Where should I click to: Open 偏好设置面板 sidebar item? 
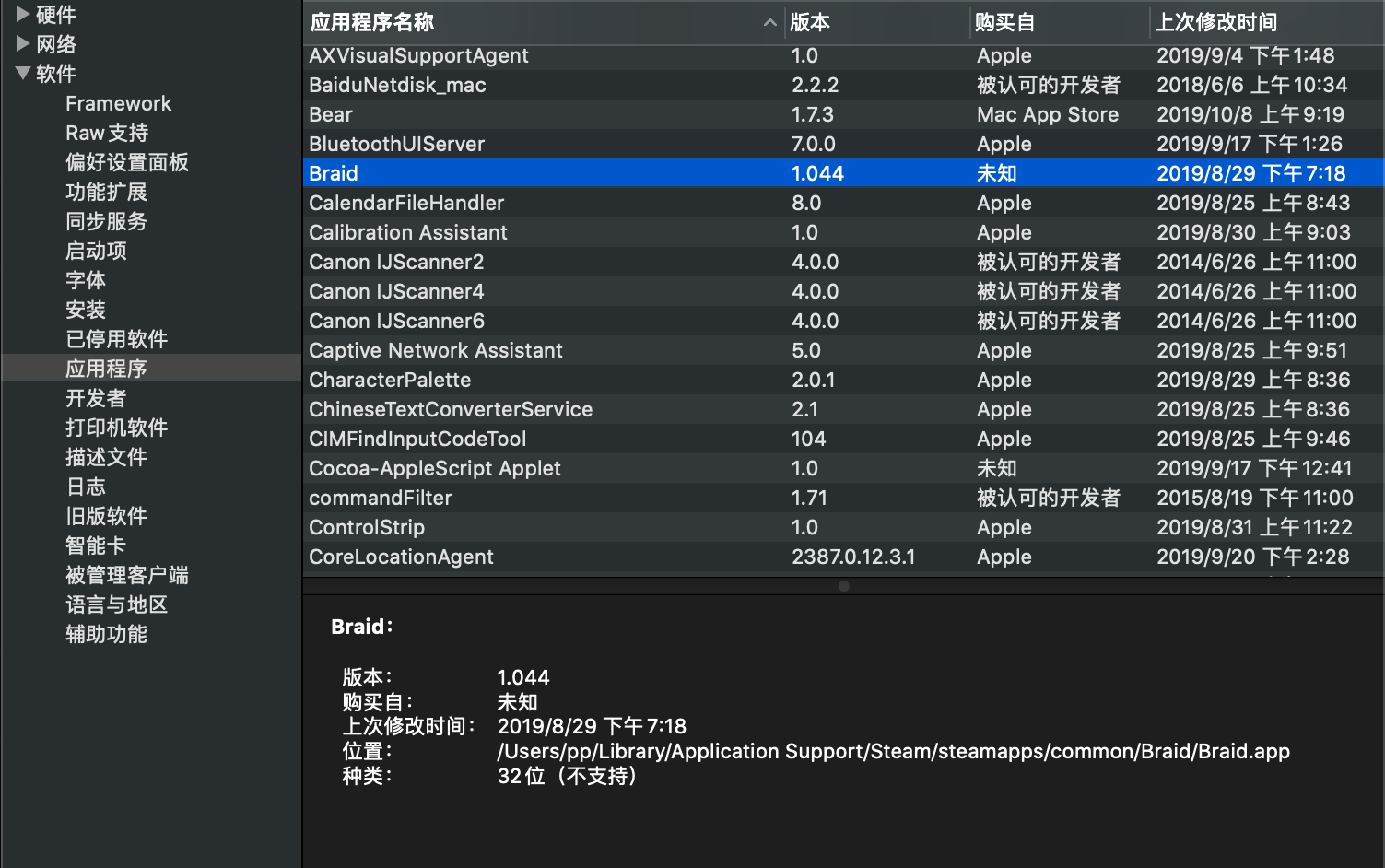(x=127, y=162)
